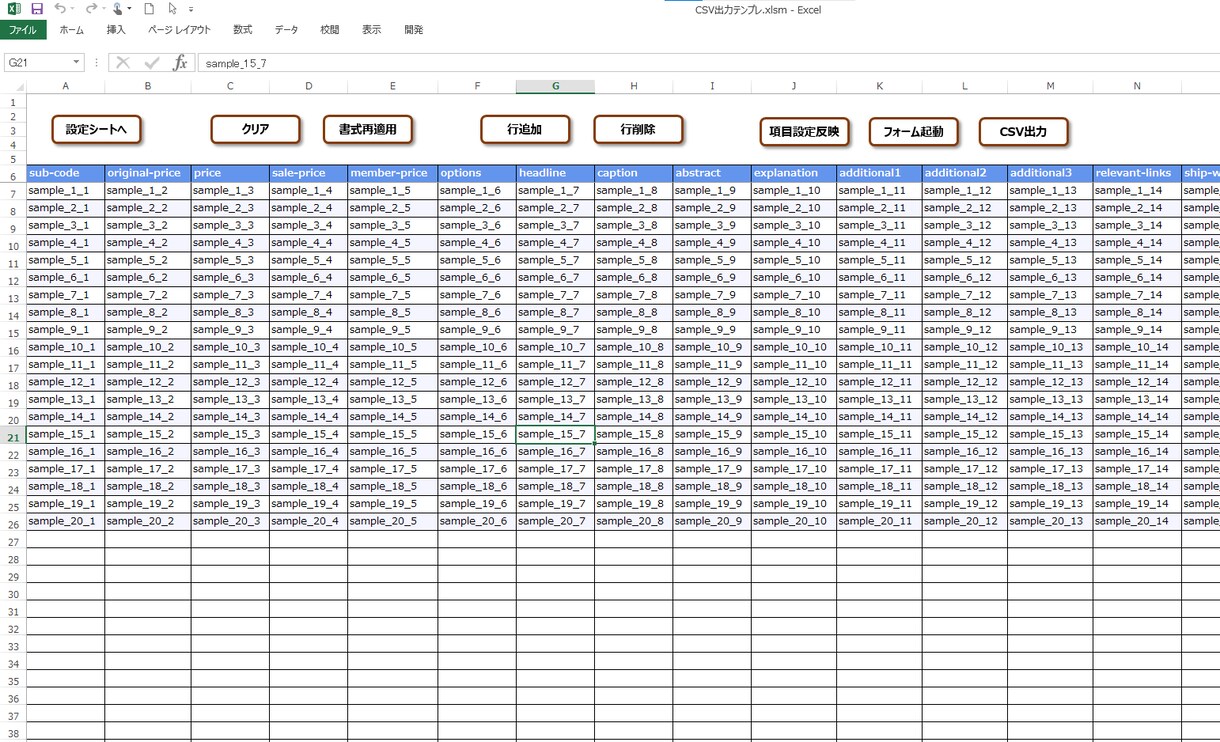Click the 設定シートへ button

96,129
